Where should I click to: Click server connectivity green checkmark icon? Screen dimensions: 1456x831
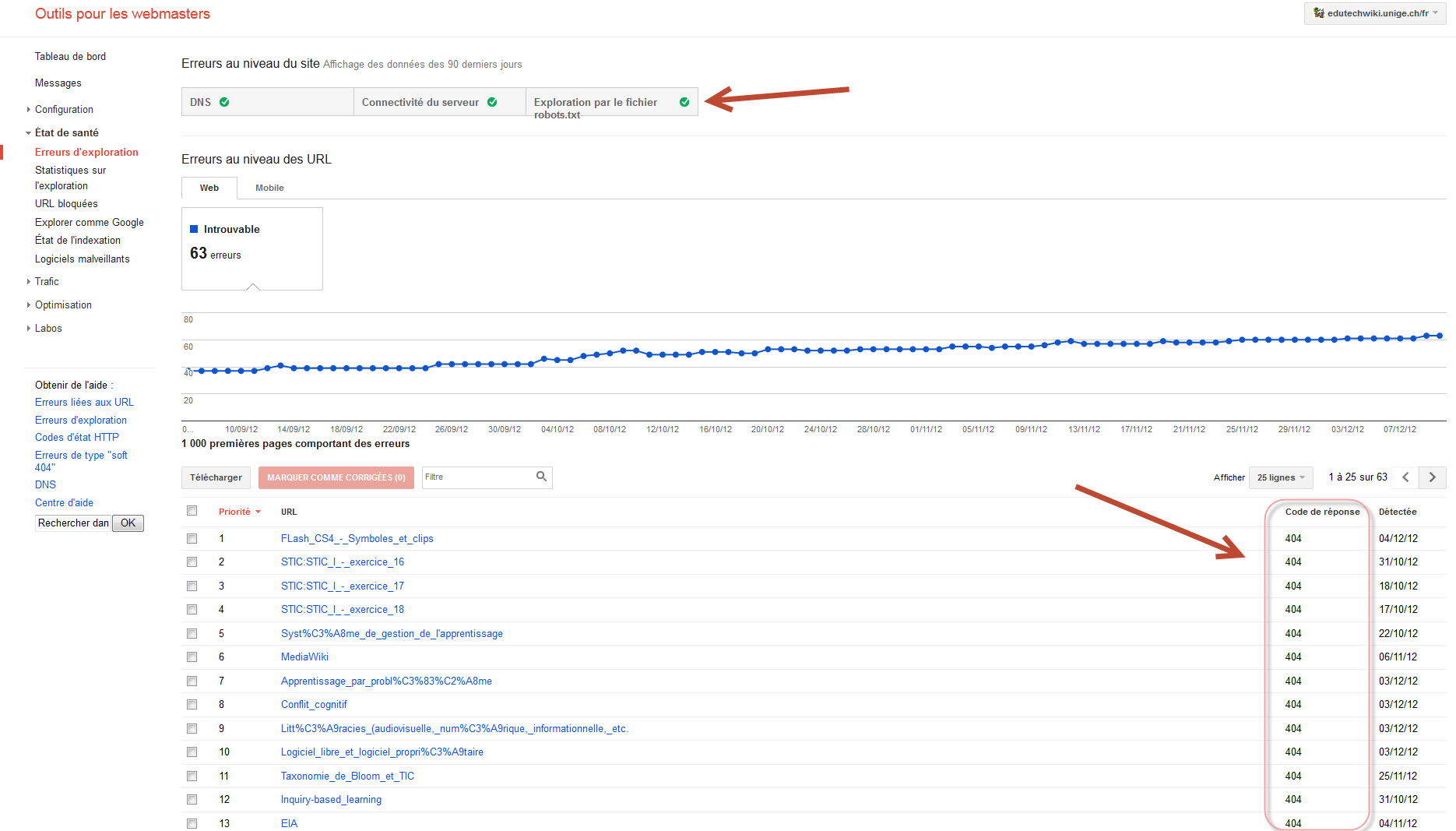(x=492, y=102)
